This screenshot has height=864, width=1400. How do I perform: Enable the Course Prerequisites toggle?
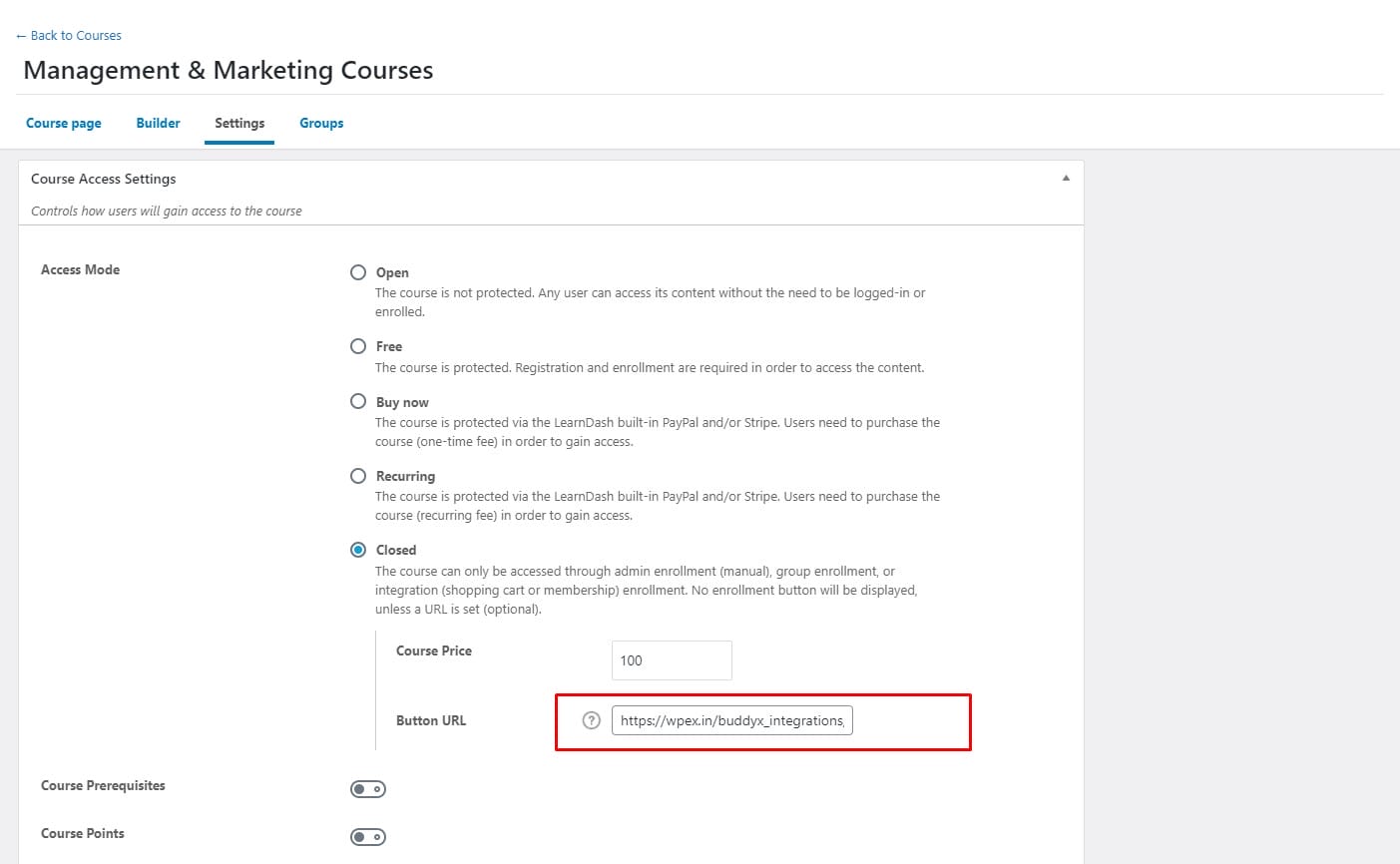[367, 789]
